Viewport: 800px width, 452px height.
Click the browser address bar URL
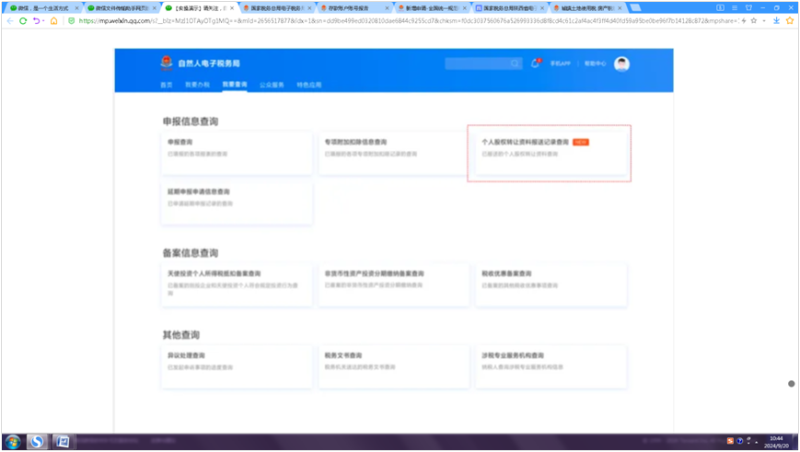coord(400,20)
